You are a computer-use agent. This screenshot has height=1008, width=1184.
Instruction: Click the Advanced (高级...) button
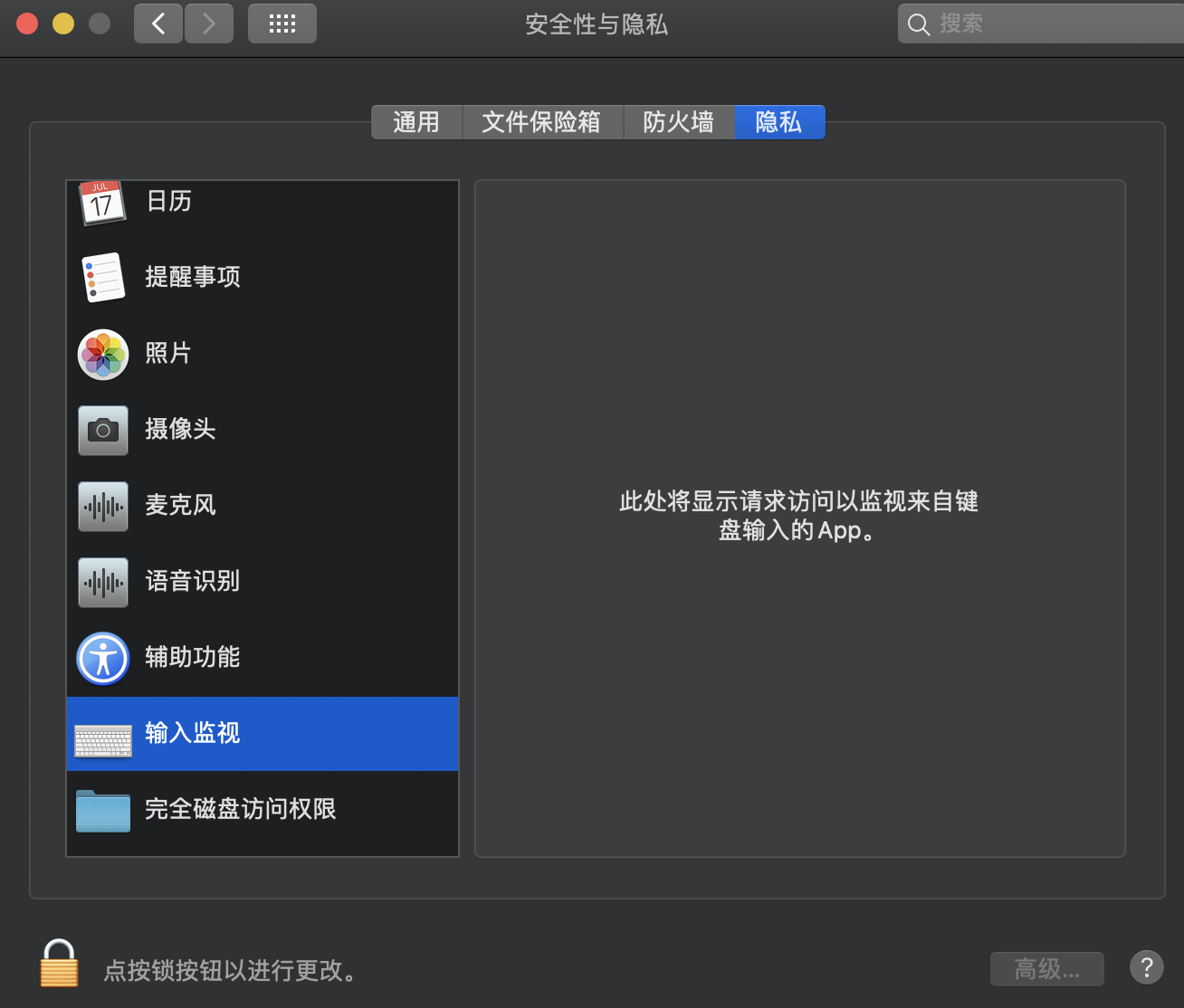(x=1046, y=969)
